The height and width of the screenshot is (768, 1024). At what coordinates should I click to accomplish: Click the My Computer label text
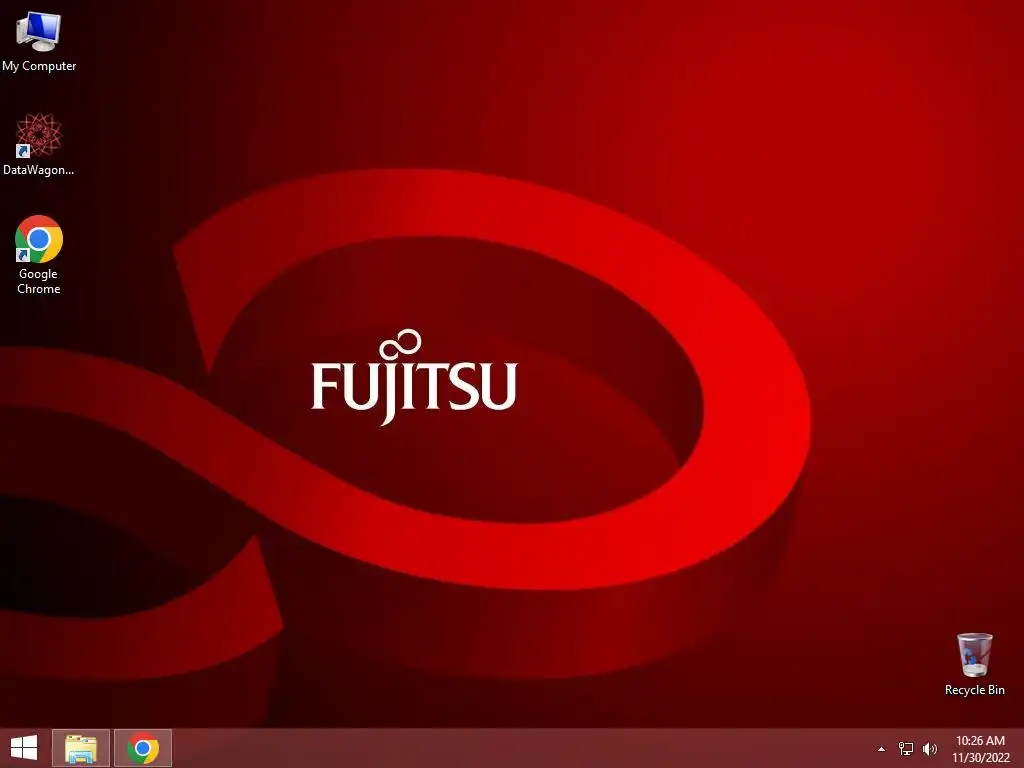coord(39,66)
